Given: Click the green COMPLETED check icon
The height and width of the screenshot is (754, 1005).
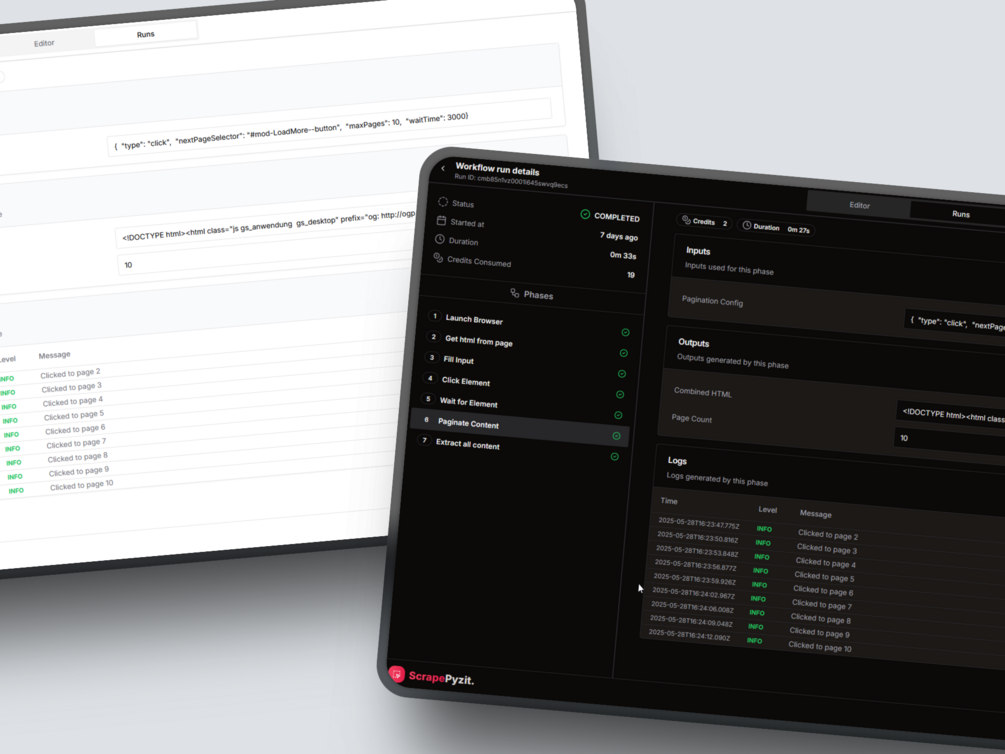Looking at the screenshot, I should (x=585, y=214).
